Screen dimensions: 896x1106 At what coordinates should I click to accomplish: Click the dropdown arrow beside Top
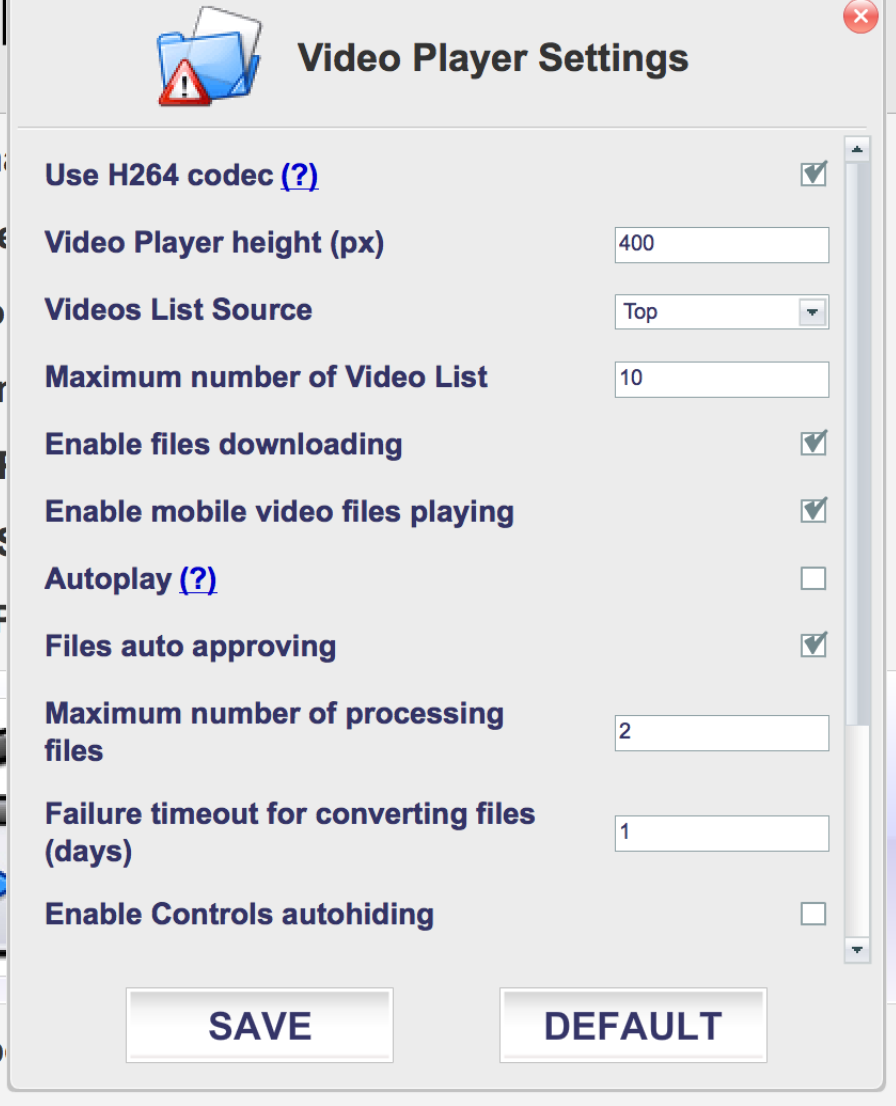click(811, 312)
